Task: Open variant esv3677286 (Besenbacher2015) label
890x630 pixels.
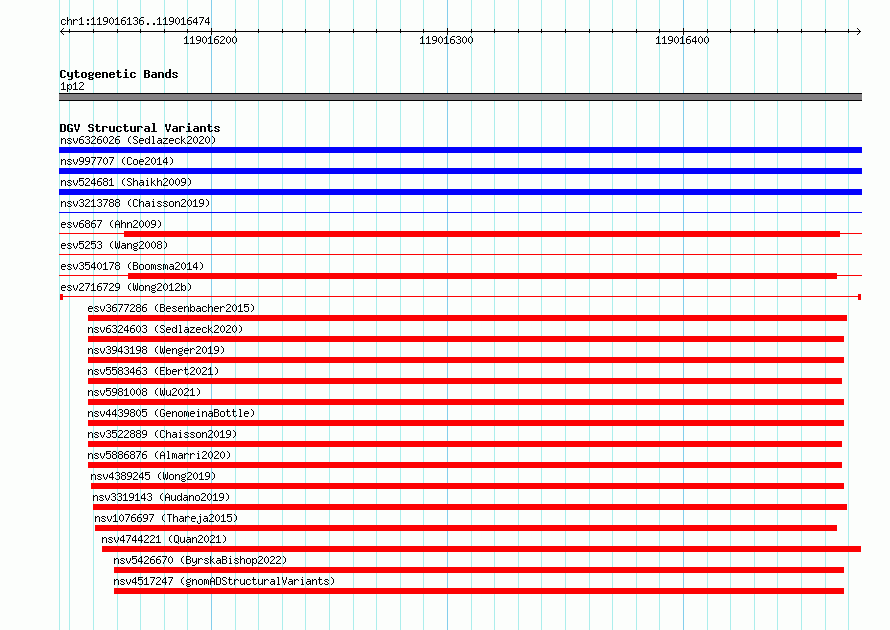Action: click(x=171, y=308)
